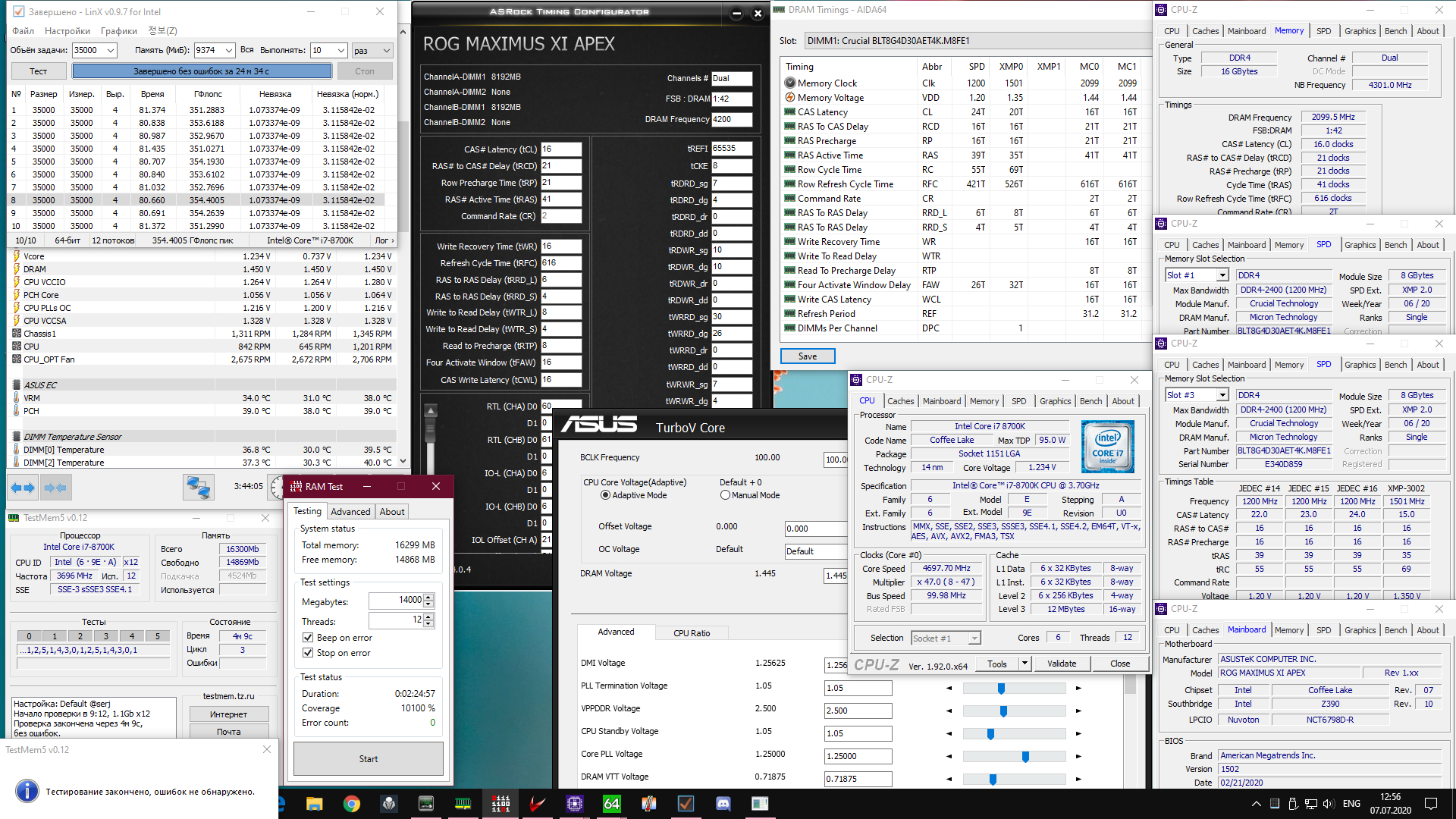Toggle Stop on error checkbox
Image resolution: width=1456 pixels, height=819 pixels.
(308, 653)
